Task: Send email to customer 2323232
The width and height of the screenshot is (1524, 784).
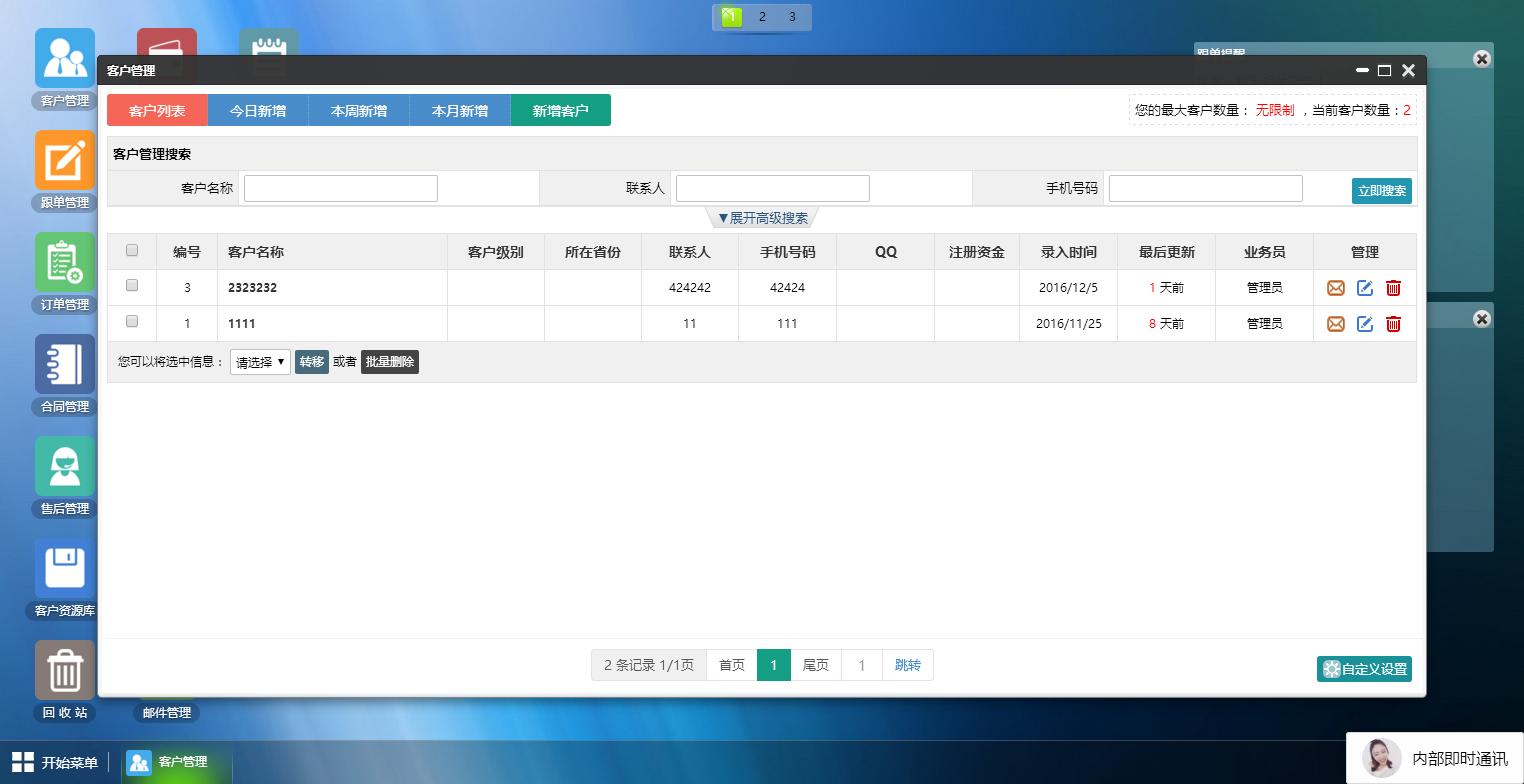Action: [1335, 288]
